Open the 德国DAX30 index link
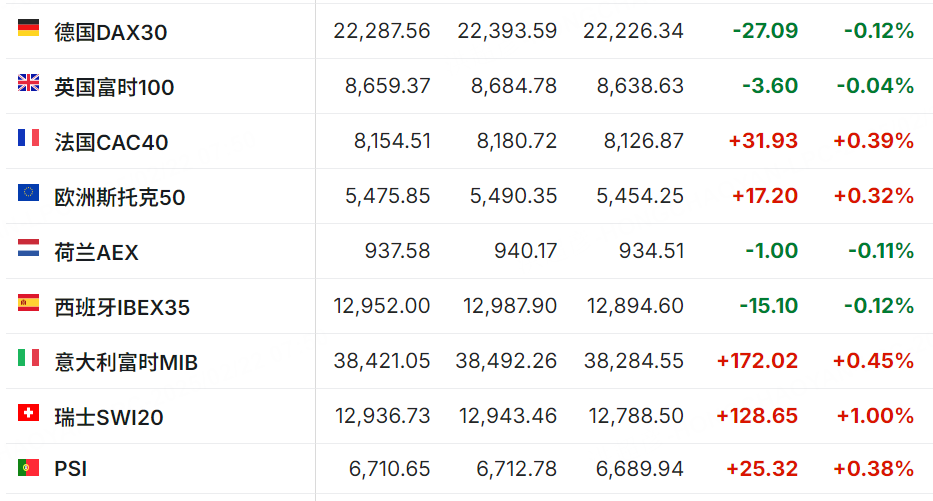Screen dimensions: 933x501 click(x=111, y=32)
